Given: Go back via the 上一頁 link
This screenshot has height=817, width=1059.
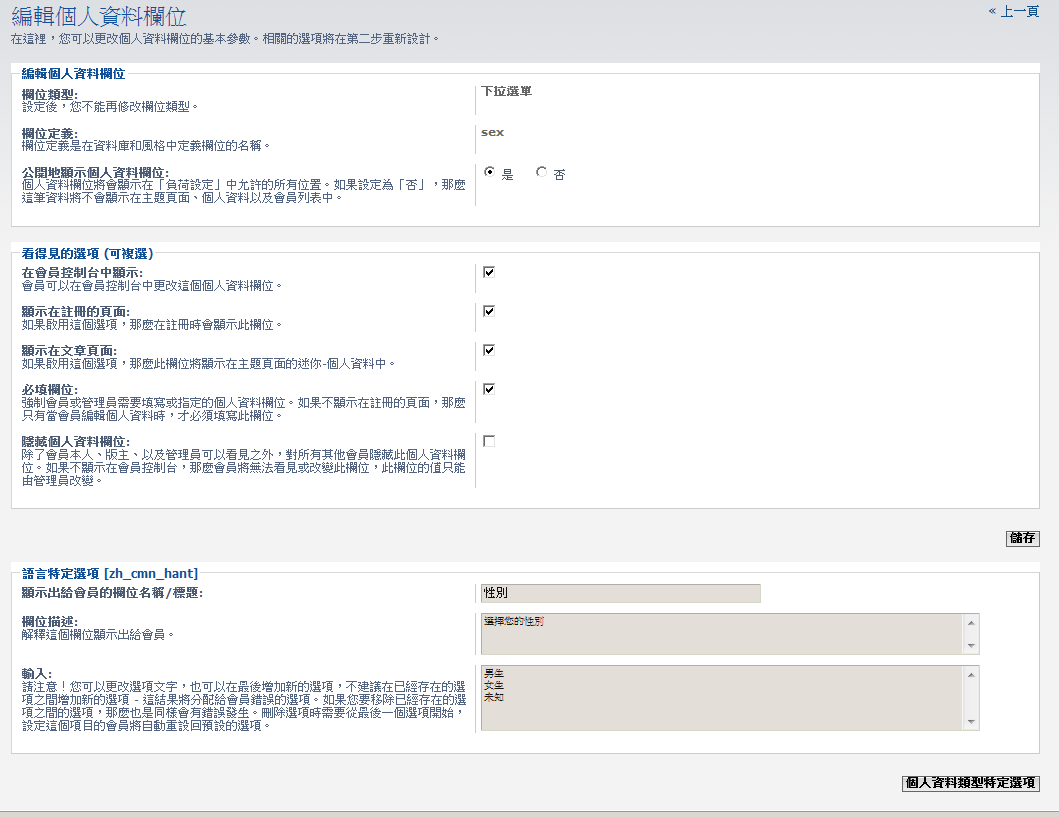Looking at the screenshot, I should coord(1014,11).
